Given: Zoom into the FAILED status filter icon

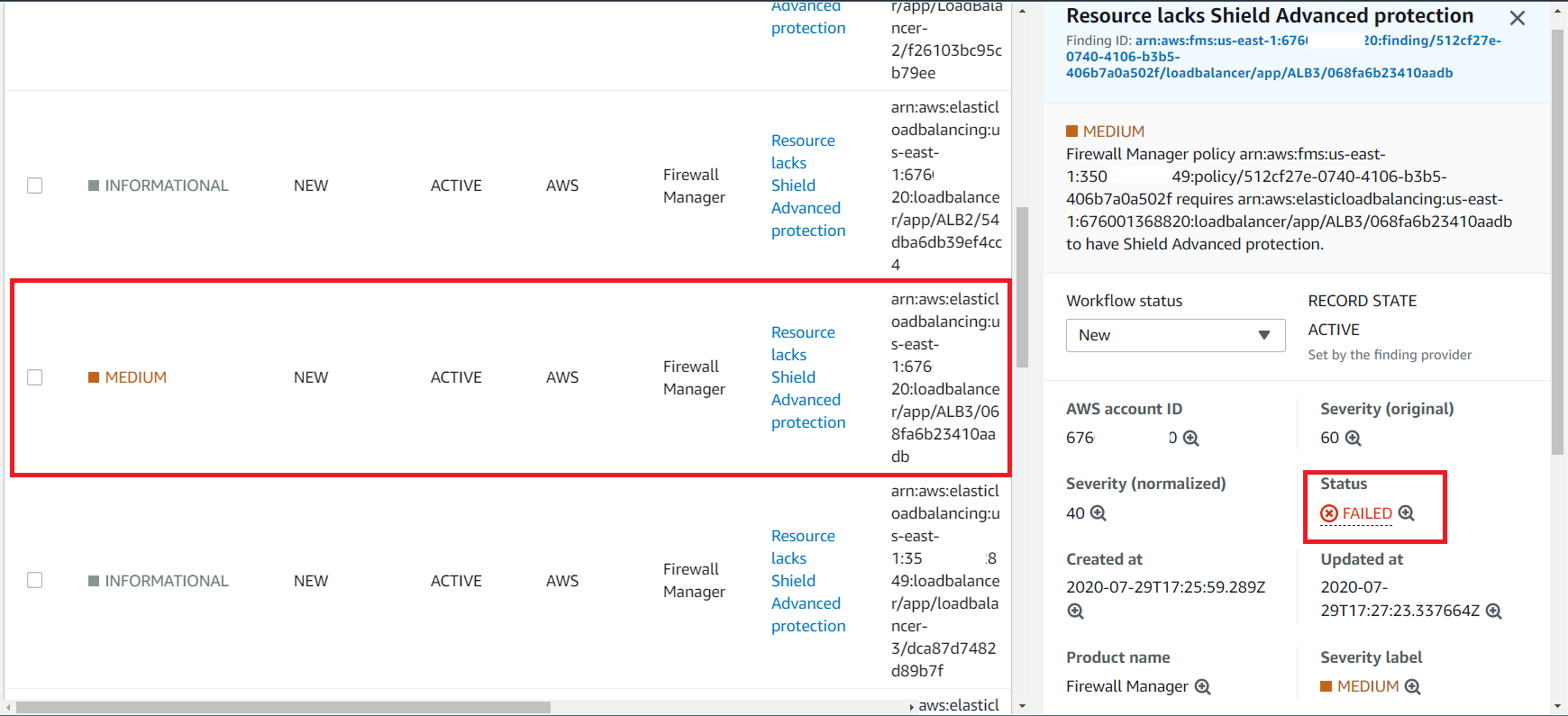Looking at the screenshot, I should point(1407,513).
